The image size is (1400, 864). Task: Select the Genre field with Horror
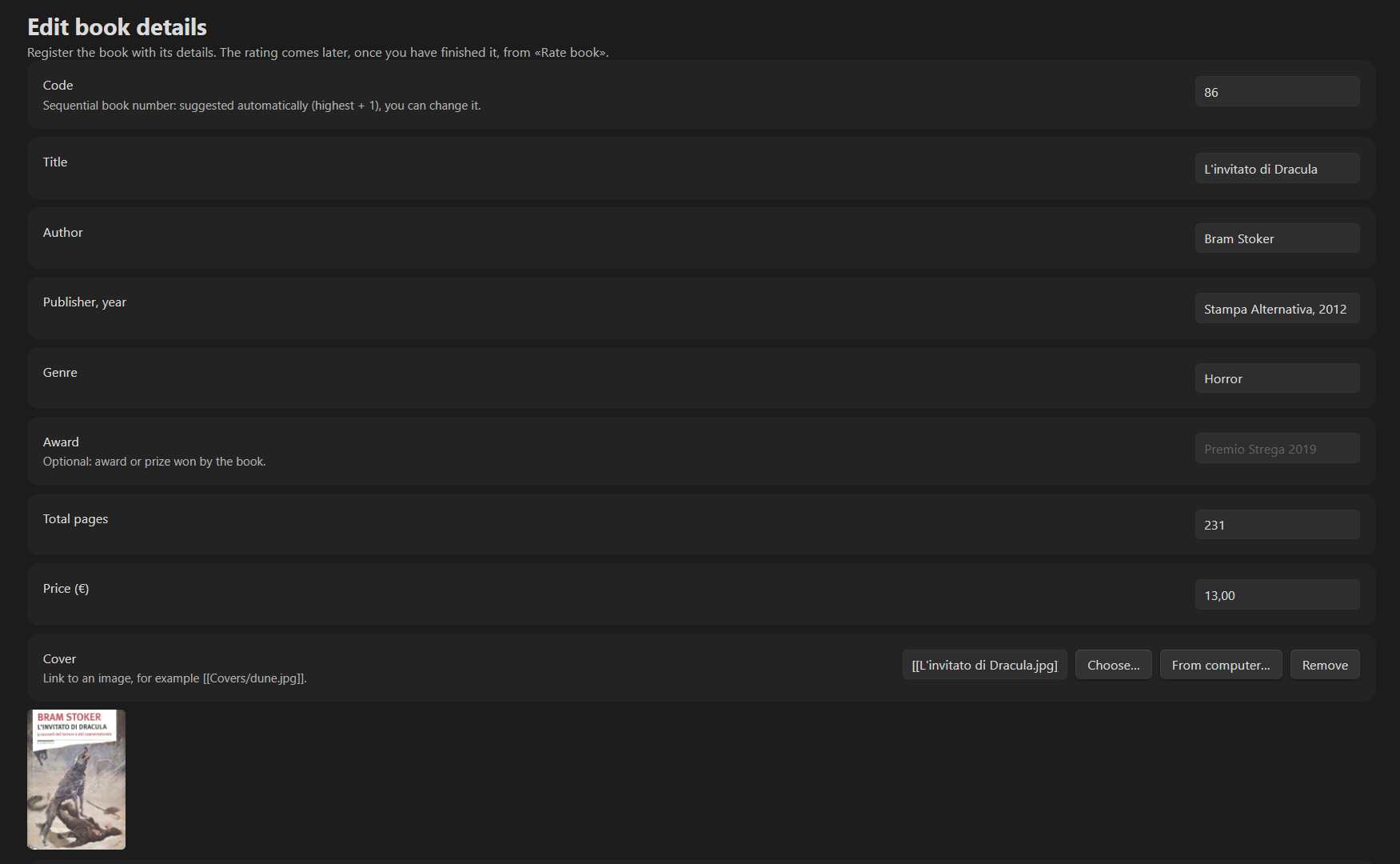(x=1277, y=378)
